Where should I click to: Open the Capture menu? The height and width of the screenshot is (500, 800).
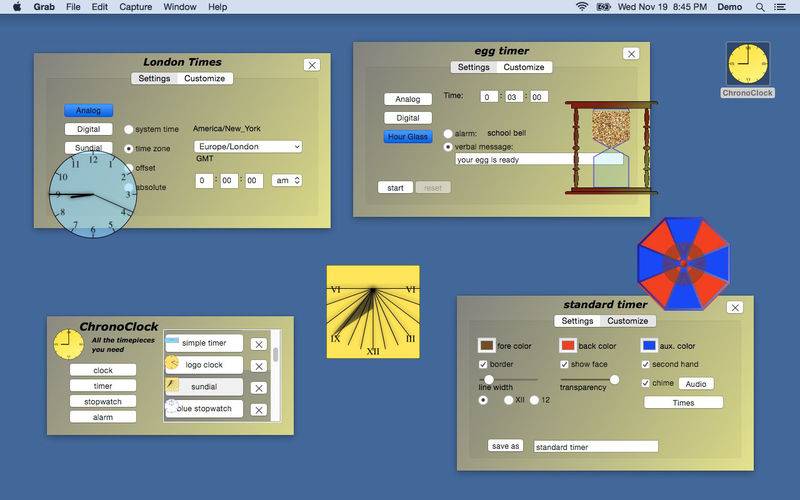(x=136, y=7)
